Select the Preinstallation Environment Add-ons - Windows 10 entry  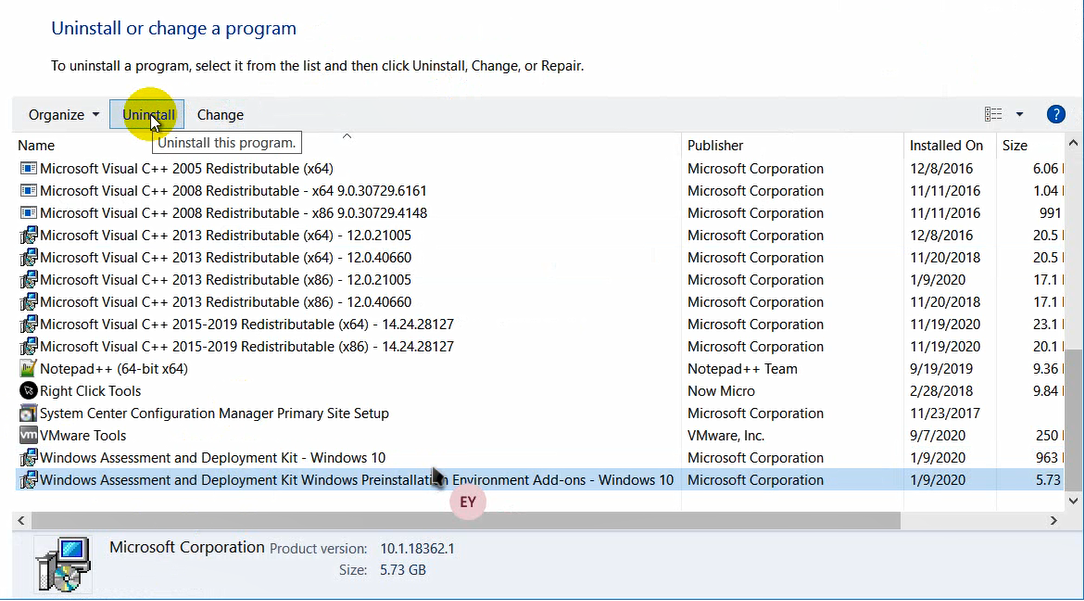pyautogui.click(x=357, y=479)
